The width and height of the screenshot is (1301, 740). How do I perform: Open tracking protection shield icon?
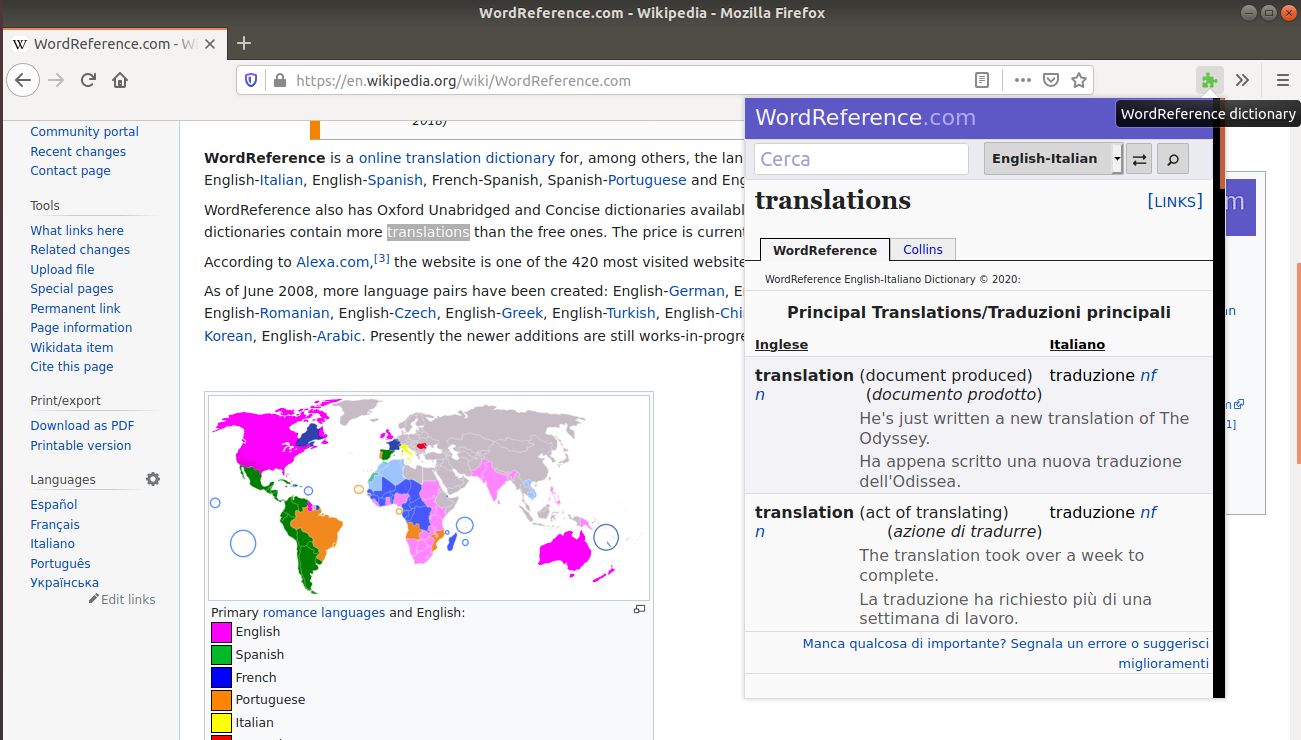pyautogui.click(x=251, y=80)
